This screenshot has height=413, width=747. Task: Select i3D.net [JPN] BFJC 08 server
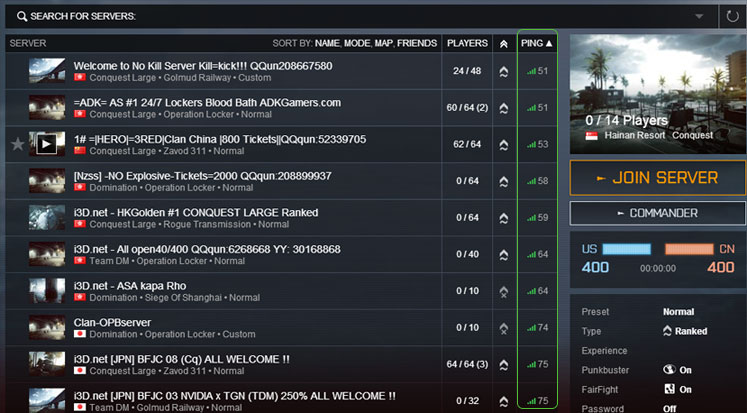pos(281,364)
